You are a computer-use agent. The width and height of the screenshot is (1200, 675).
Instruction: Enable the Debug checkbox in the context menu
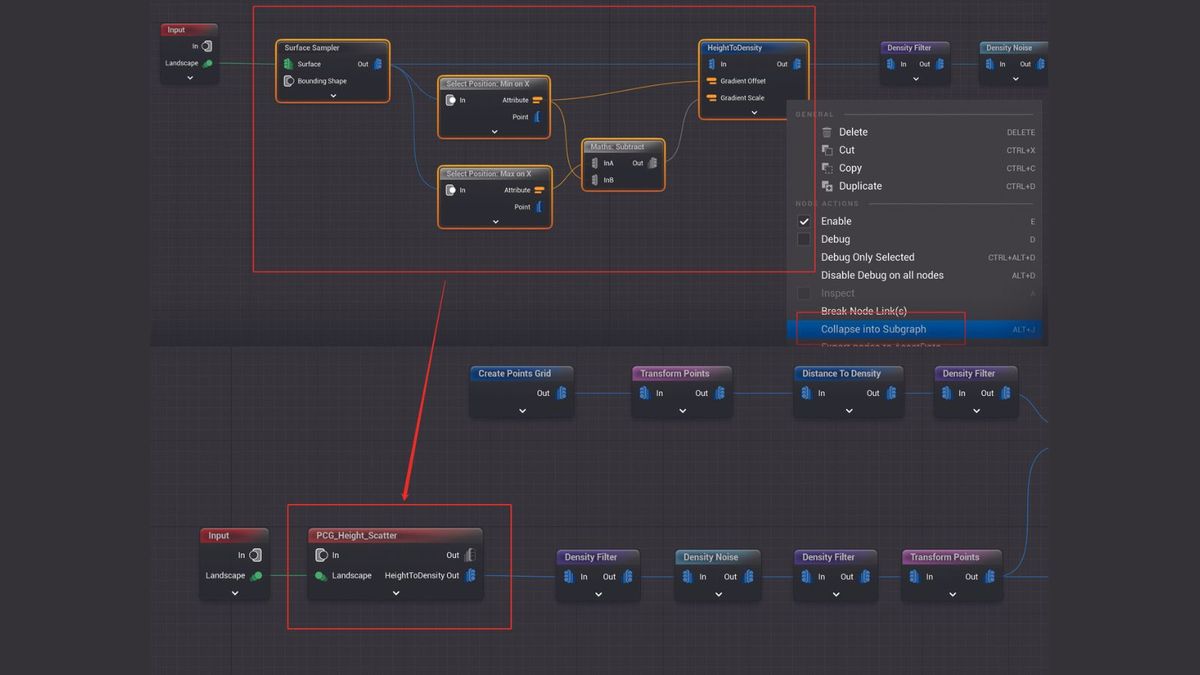click(804, 239)
